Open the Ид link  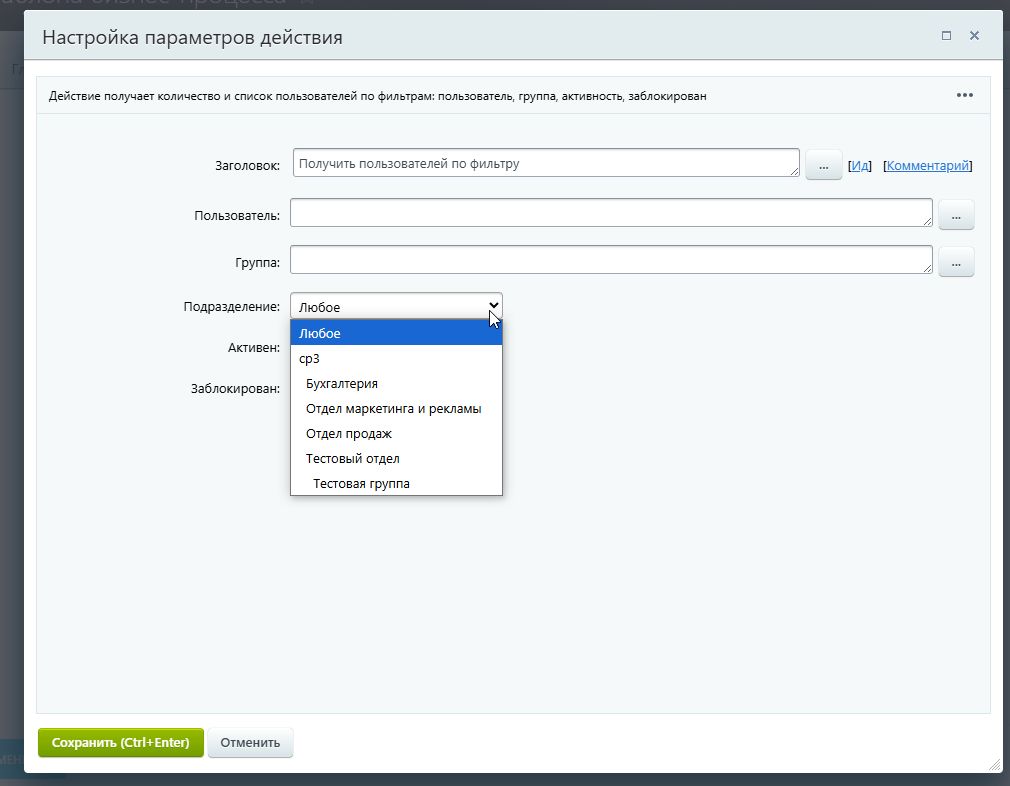coord(860,166)
